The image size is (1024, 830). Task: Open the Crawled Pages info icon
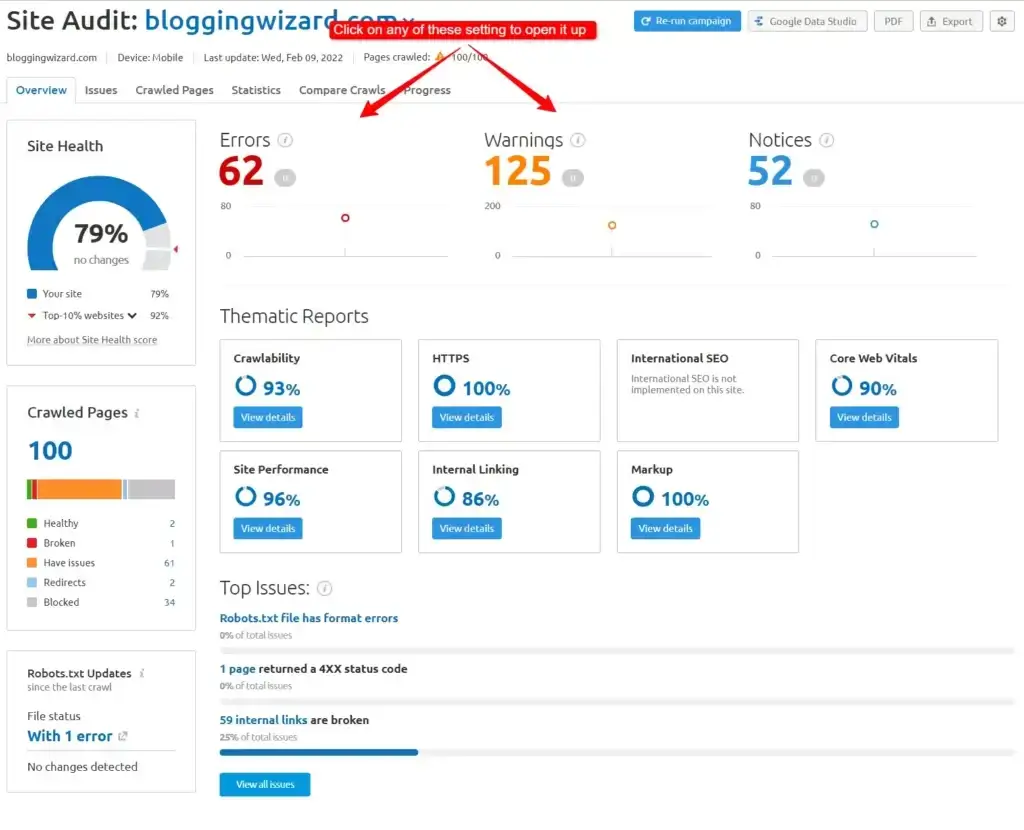139,412
